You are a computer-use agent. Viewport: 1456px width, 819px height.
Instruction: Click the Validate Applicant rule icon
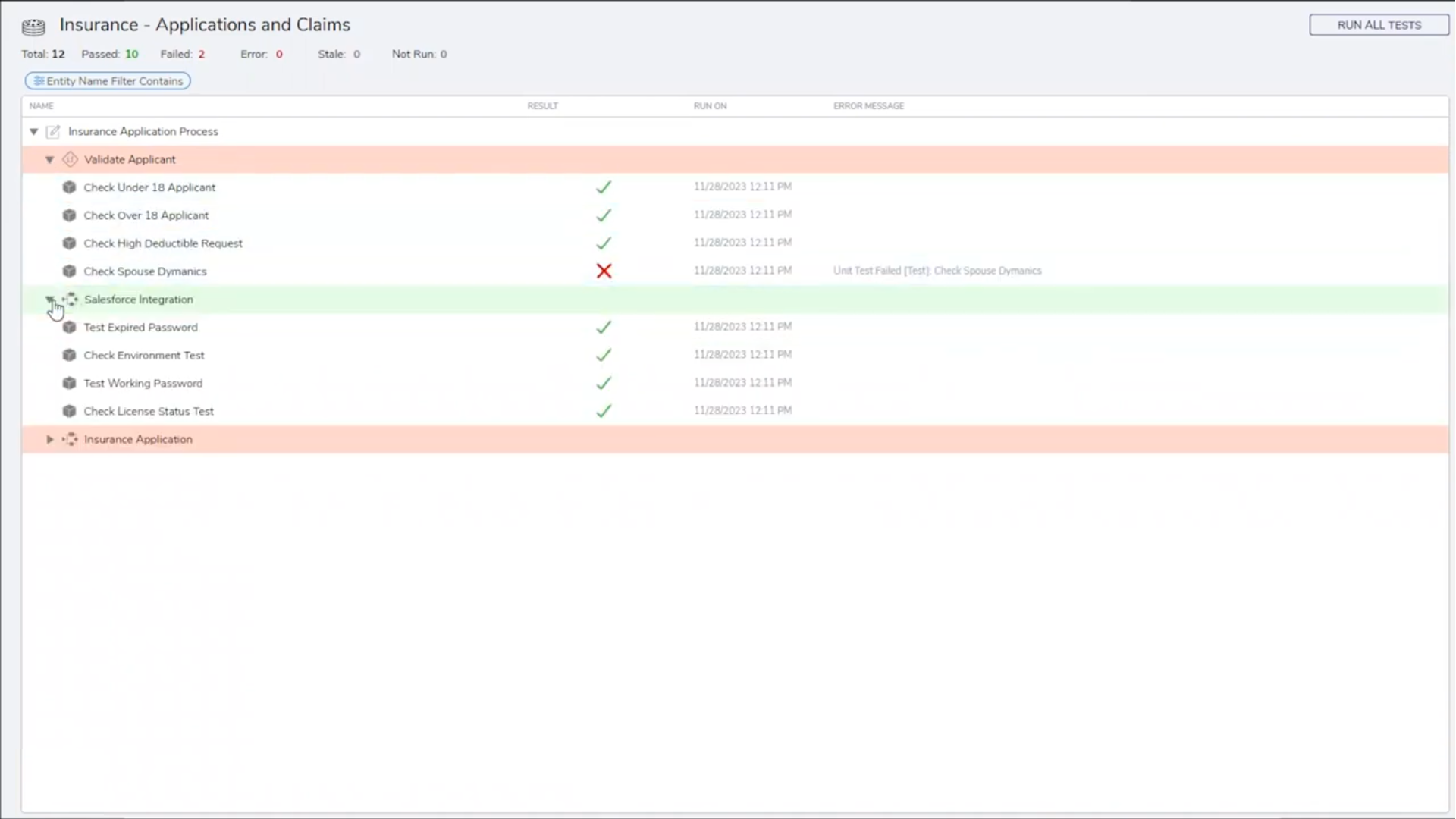70,159
